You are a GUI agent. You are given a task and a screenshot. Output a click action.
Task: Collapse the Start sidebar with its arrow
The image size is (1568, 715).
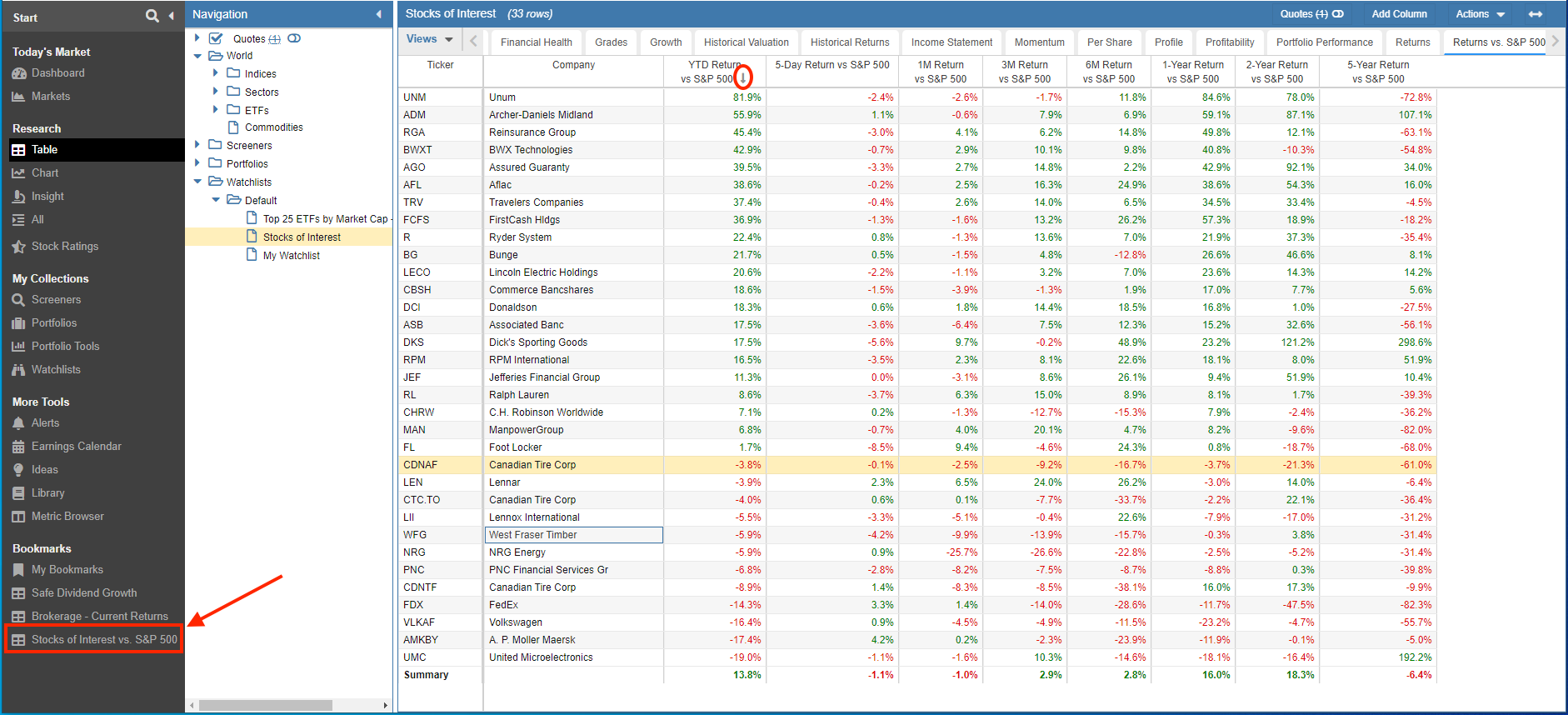tap(171, 16)
